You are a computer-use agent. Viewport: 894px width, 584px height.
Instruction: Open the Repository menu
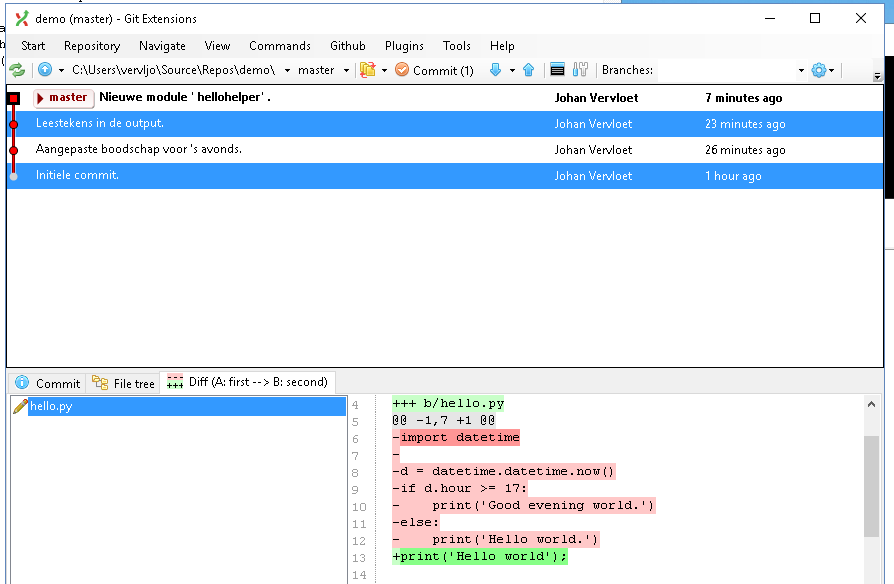[x=92, y=46]
